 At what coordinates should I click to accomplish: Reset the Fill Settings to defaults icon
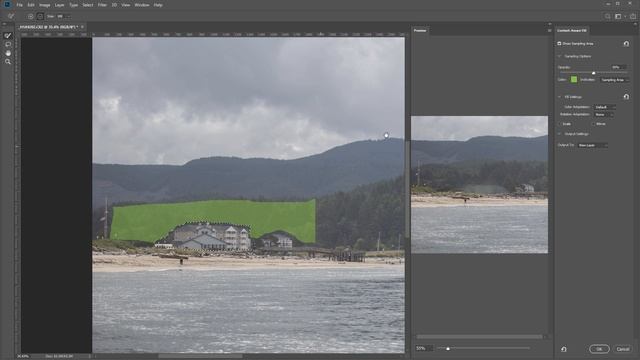[x=627, y=97]
